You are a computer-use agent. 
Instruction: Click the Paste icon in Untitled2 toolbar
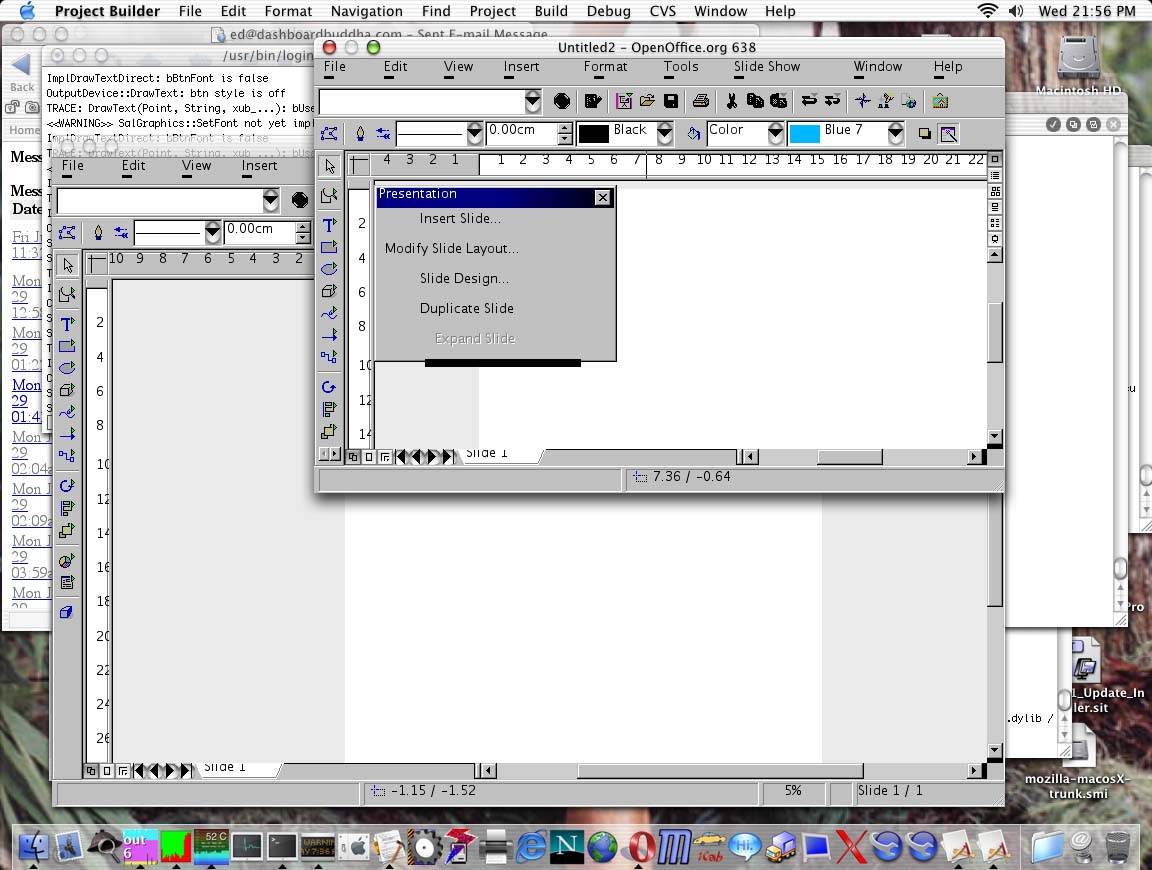click(x=778, y=101)
